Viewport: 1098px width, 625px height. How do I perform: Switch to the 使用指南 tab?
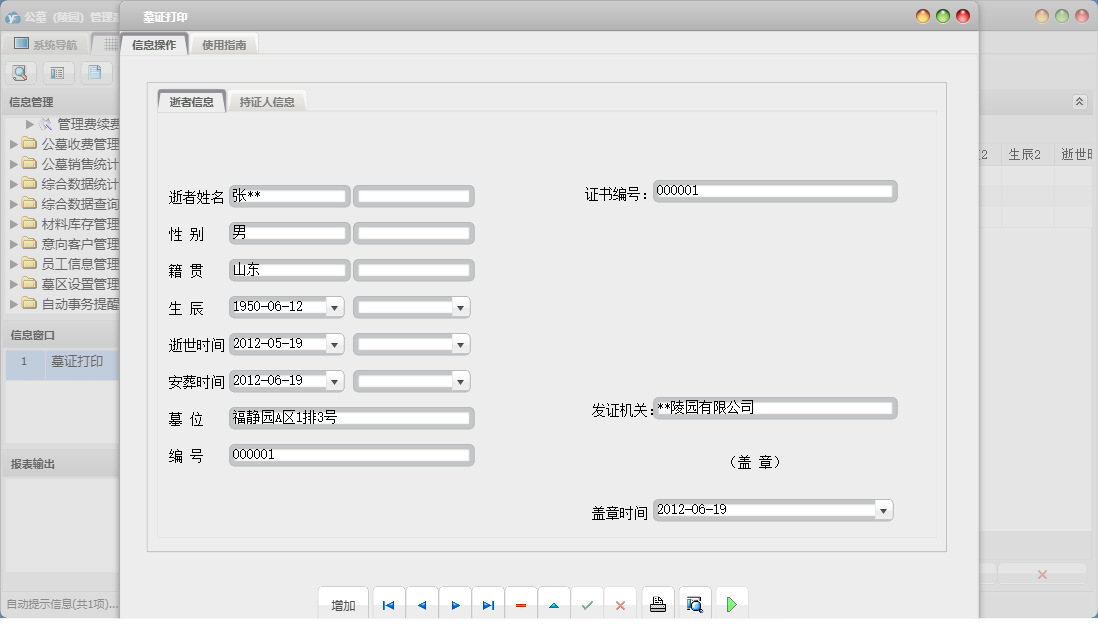pos(224,45)
